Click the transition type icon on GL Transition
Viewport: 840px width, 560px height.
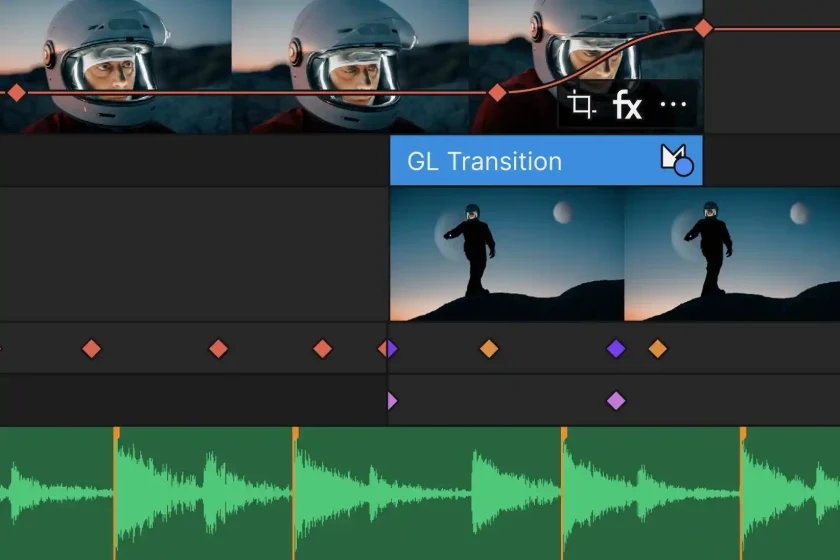click(677, 160)
